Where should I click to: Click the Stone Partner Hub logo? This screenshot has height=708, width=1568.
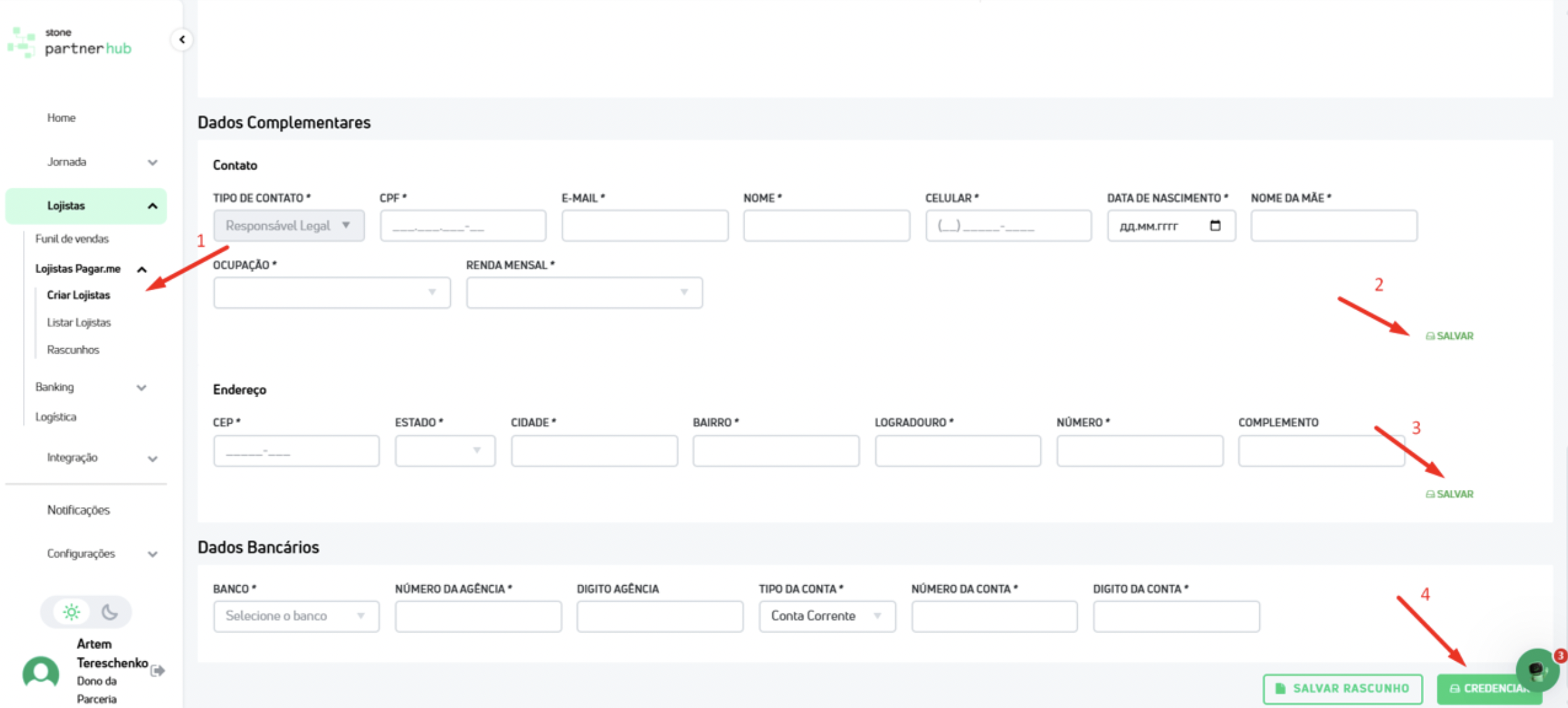pyautogui.click(x=70, y=43)
